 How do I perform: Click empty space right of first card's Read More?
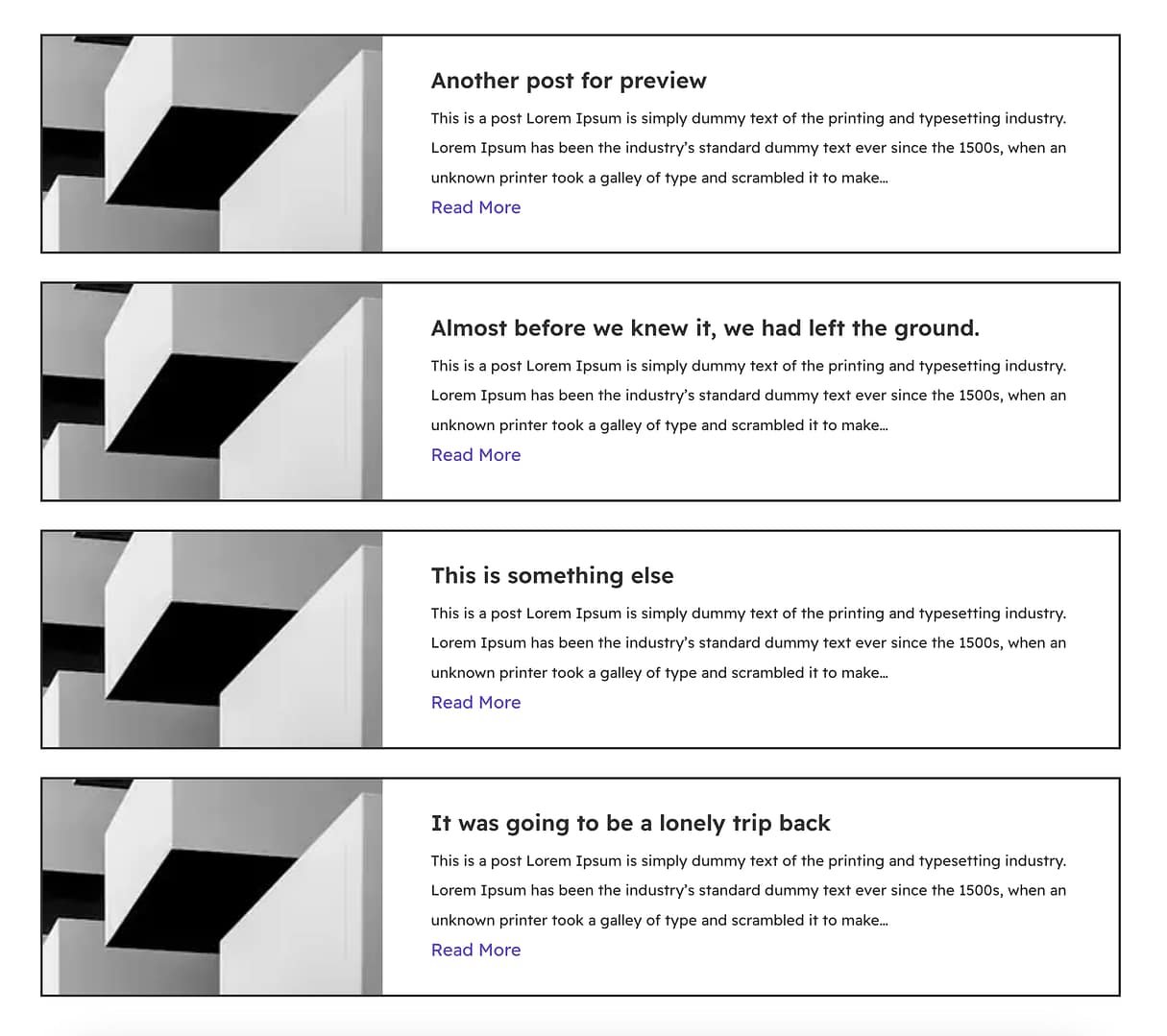pyautogui.click(x=816, y=208)
